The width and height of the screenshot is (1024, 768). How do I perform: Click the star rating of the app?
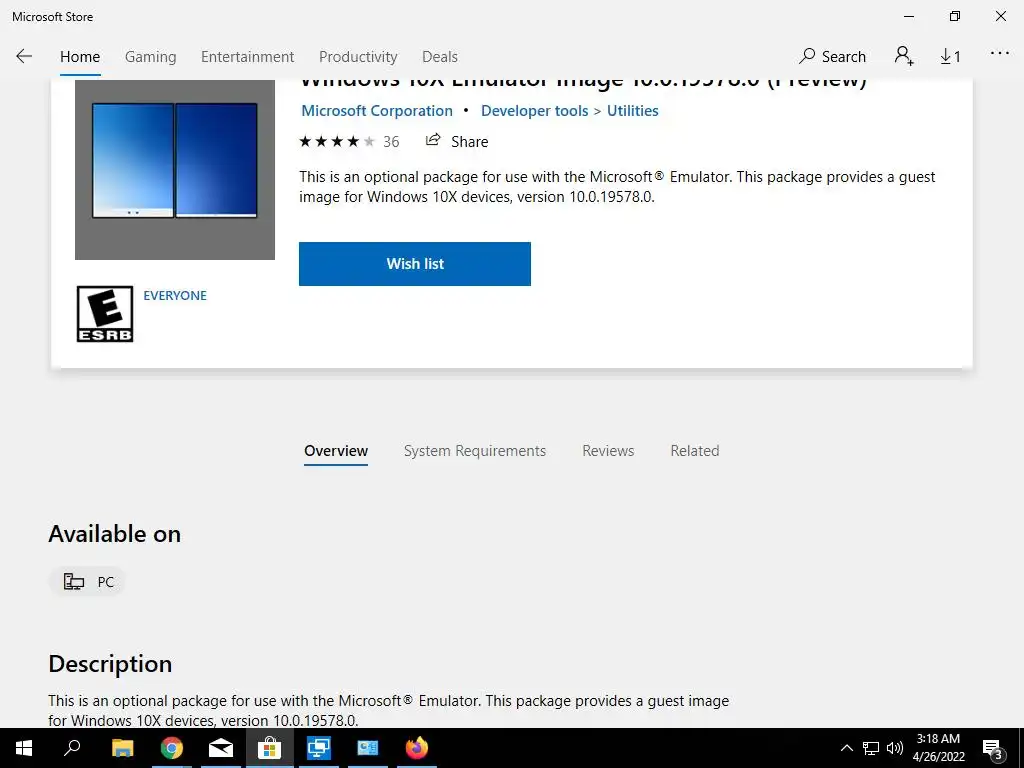[x=337, y=141]
